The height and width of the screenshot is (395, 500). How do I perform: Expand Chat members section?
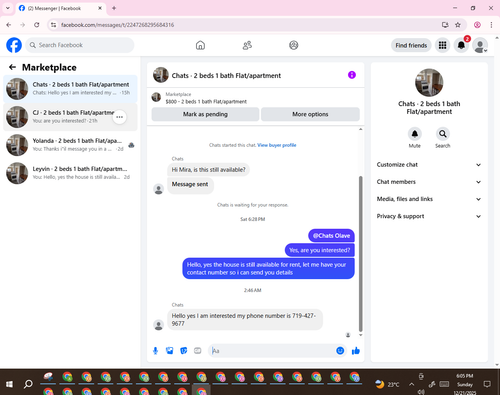click(x=429, y=182)
